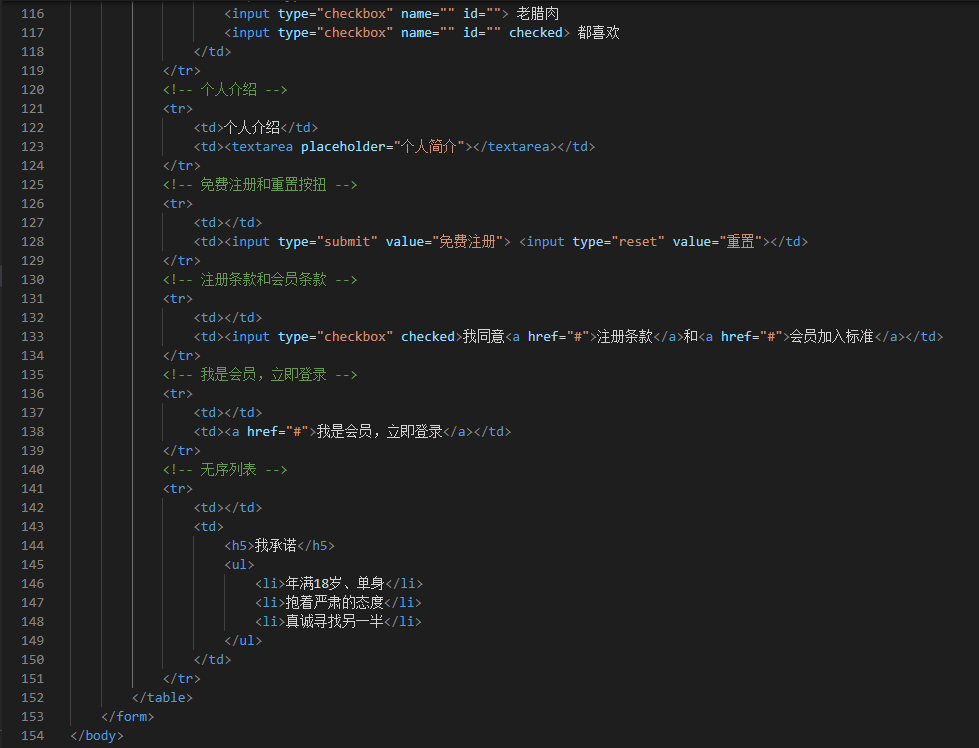
Task: Click the comment 我是会员，立即登录 on line 135
Action: click(263, 375)
